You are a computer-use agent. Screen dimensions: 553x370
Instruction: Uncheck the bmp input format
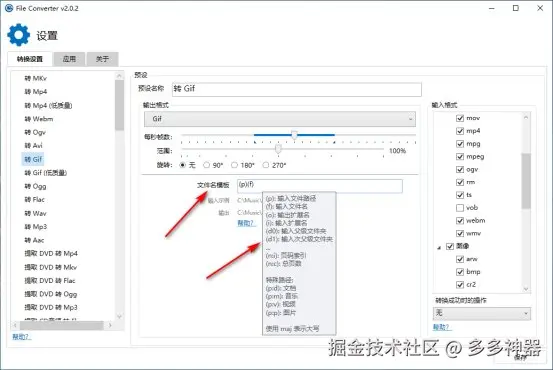(x=460, y=272)
